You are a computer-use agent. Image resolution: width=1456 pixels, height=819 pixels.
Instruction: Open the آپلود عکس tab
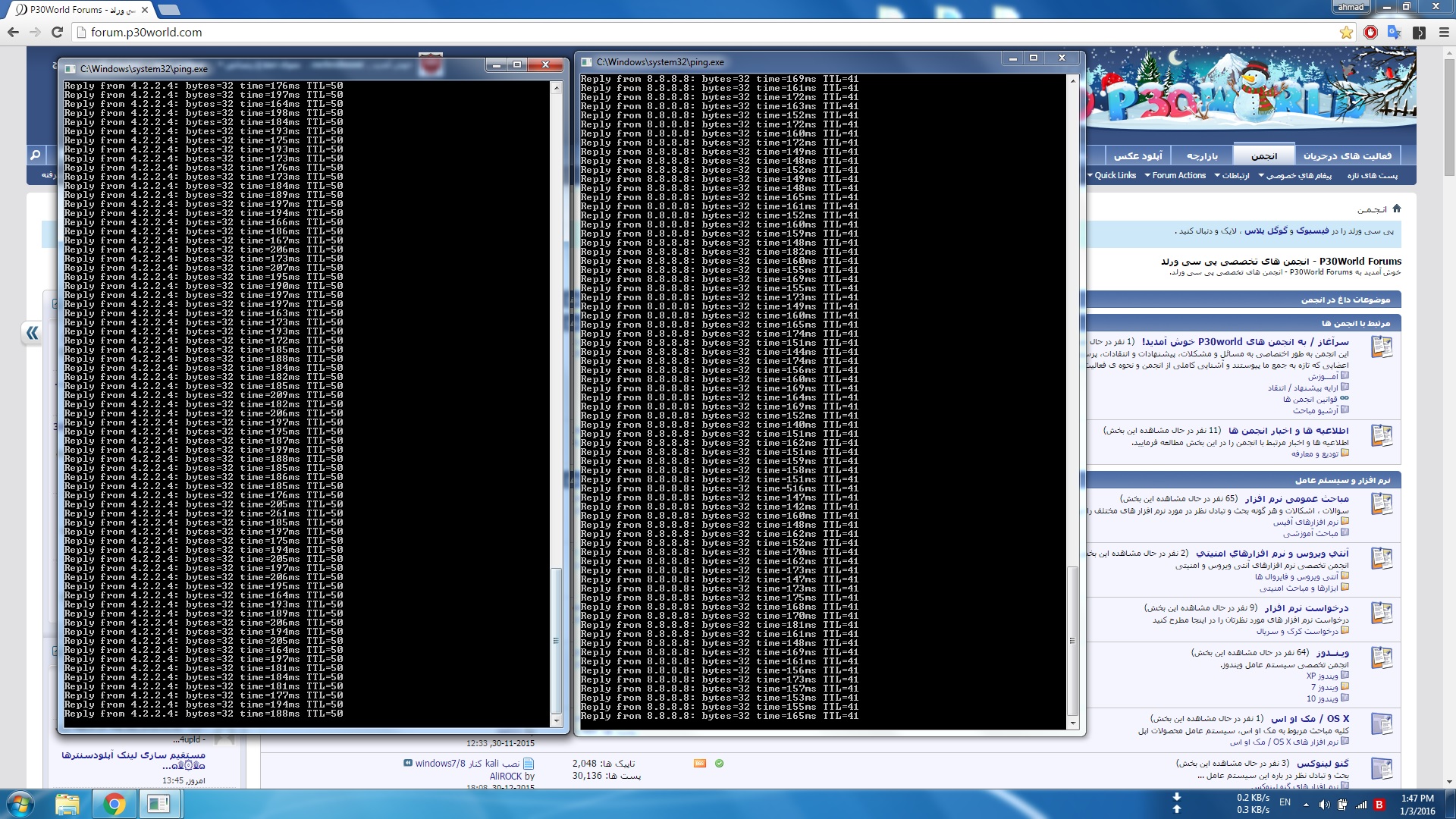click(x=1137, y=155)
